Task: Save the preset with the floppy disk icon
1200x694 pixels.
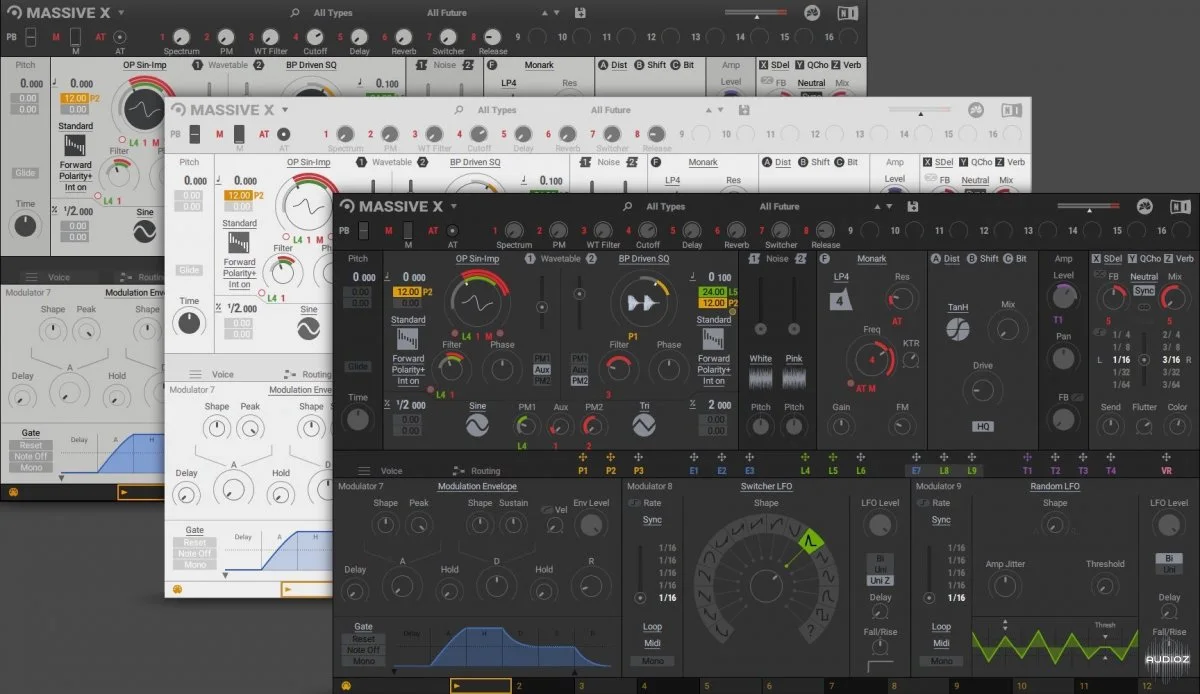Action: [x=912, y=207]
